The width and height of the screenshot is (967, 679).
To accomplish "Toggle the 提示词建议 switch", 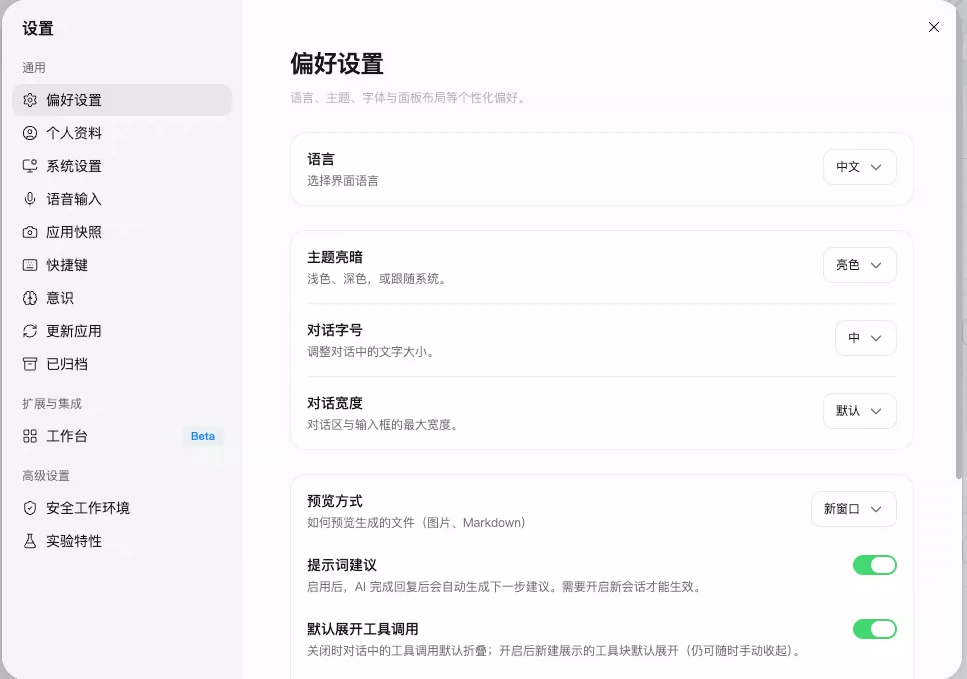I will point(874,565).
